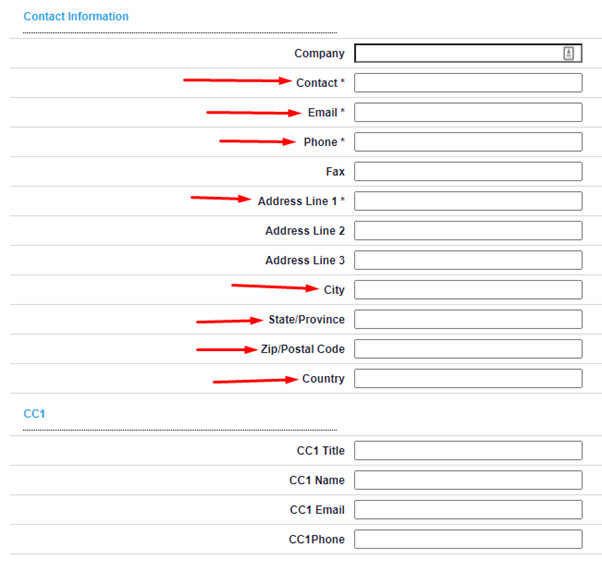The image size is (602, 572).
Task: Click into the Country field
Action: tap(468, 379)
